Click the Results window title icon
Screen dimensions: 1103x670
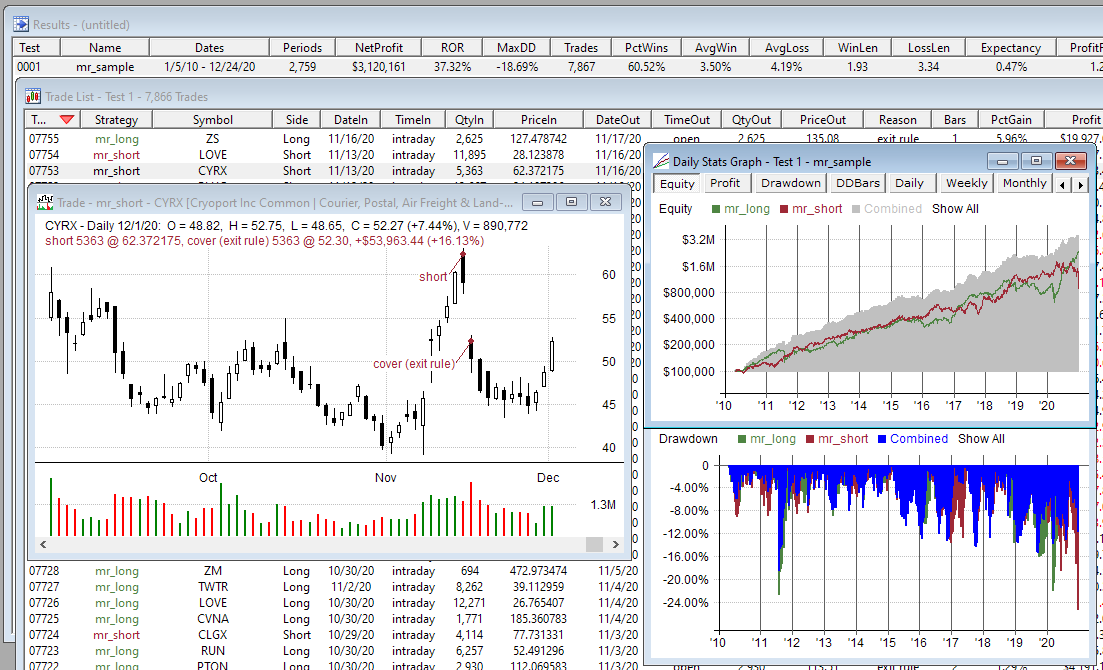click(21, 24)
